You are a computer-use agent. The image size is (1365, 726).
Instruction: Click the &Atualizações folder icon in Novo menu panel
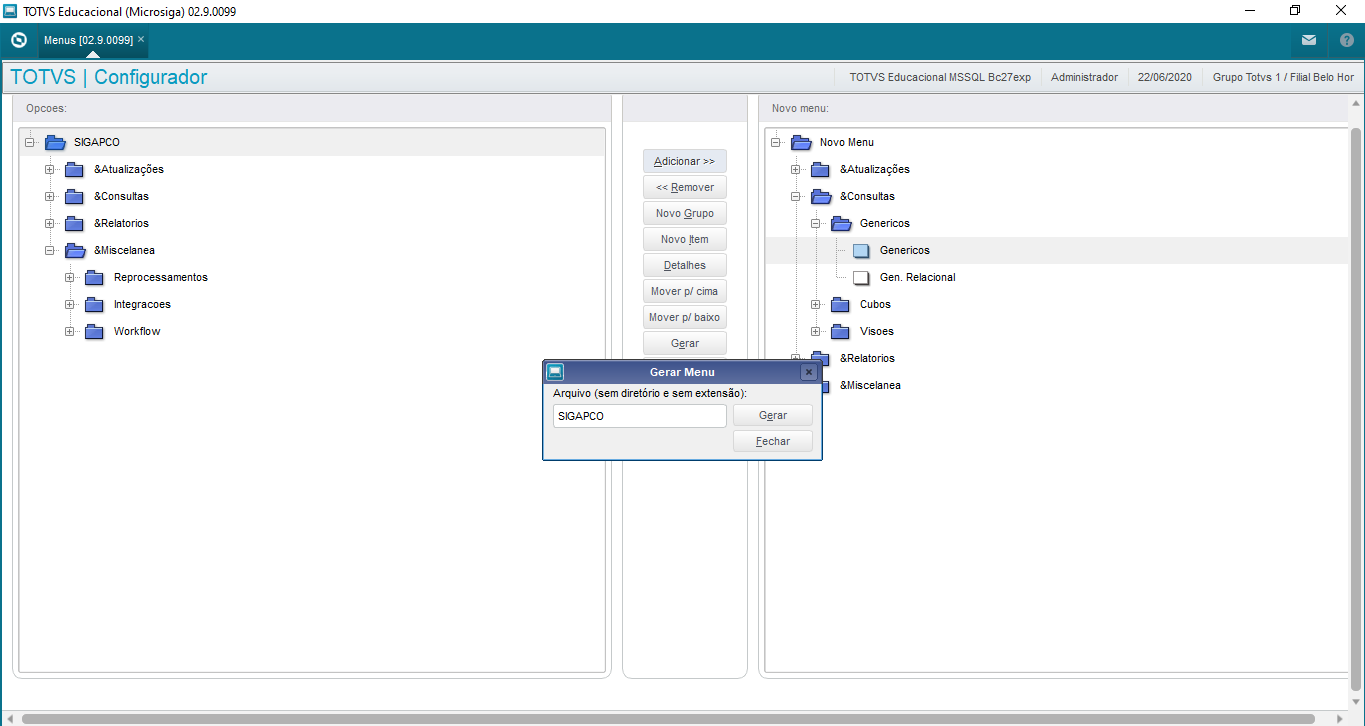[821, 169]
